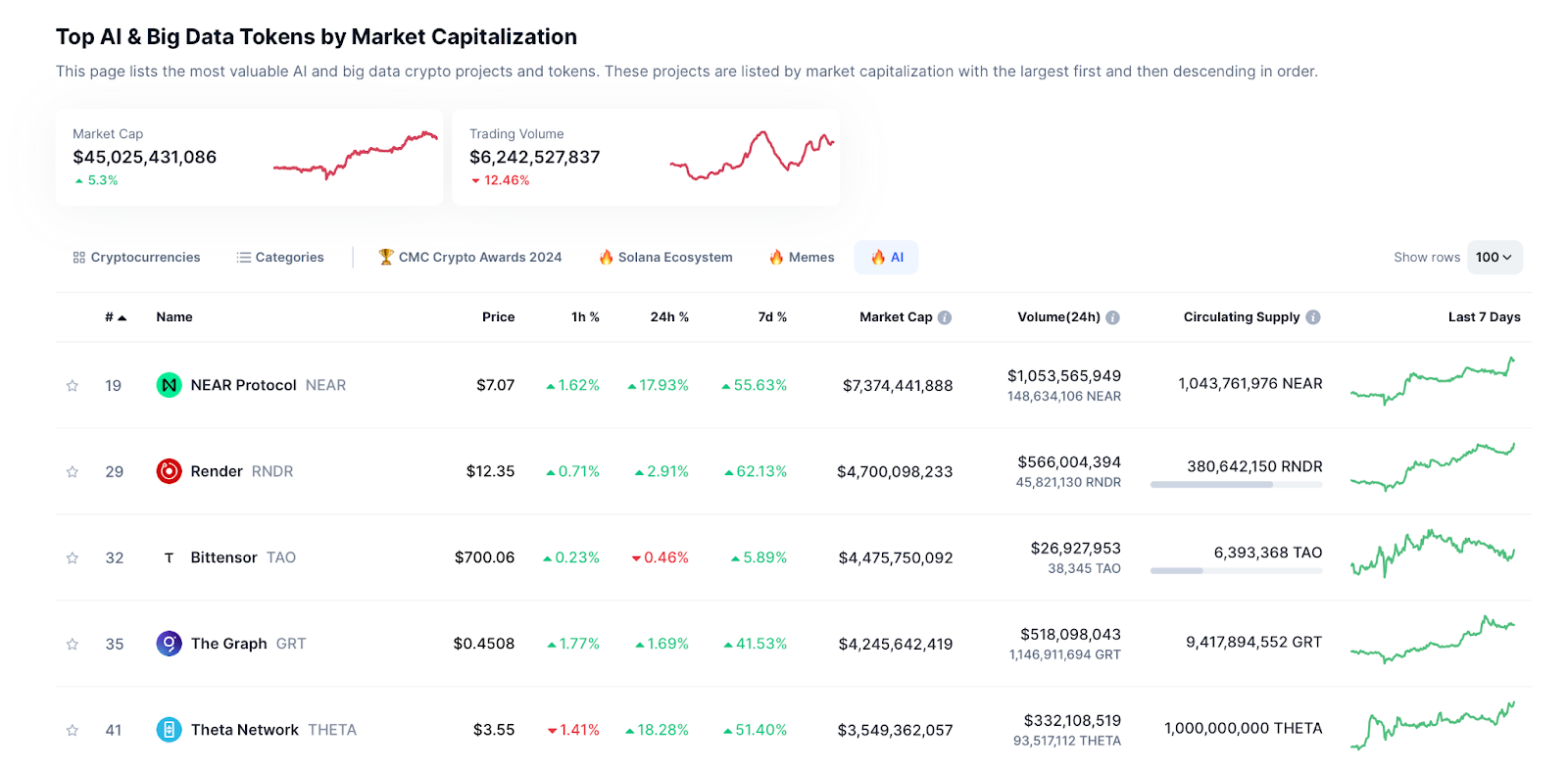Open Bittensor 7-day sparkline chart
1568x772 pixels.
click(x=1433, y=554)
